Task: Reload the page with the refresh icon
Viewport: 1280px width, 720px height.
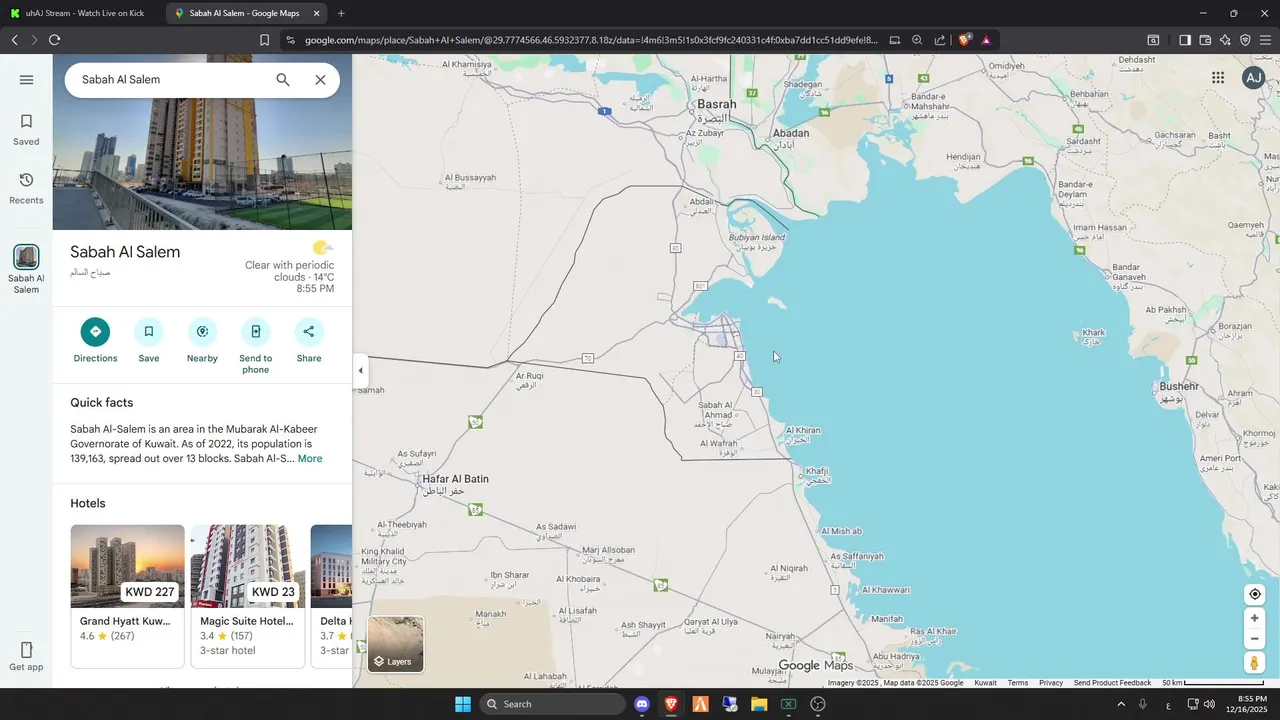Action: point(54,40)
